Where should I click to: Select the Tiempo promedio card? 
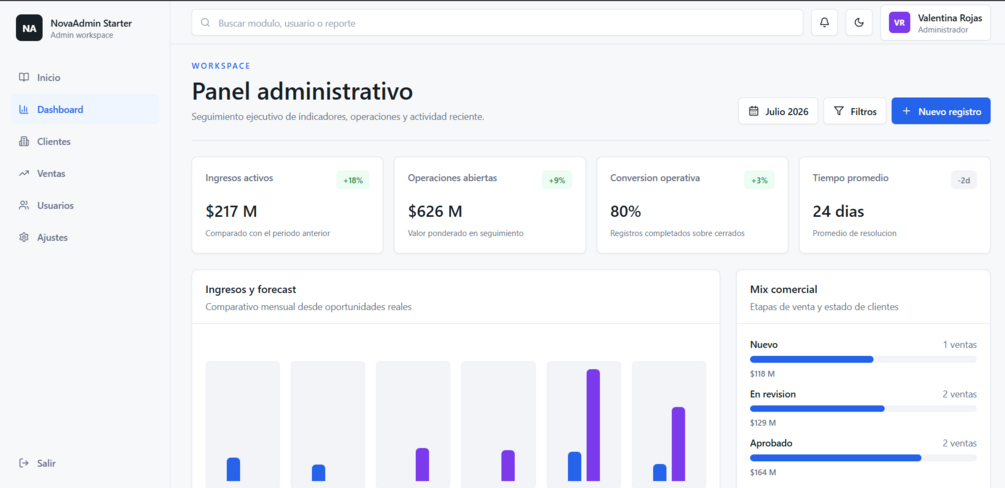pos(895,205)
